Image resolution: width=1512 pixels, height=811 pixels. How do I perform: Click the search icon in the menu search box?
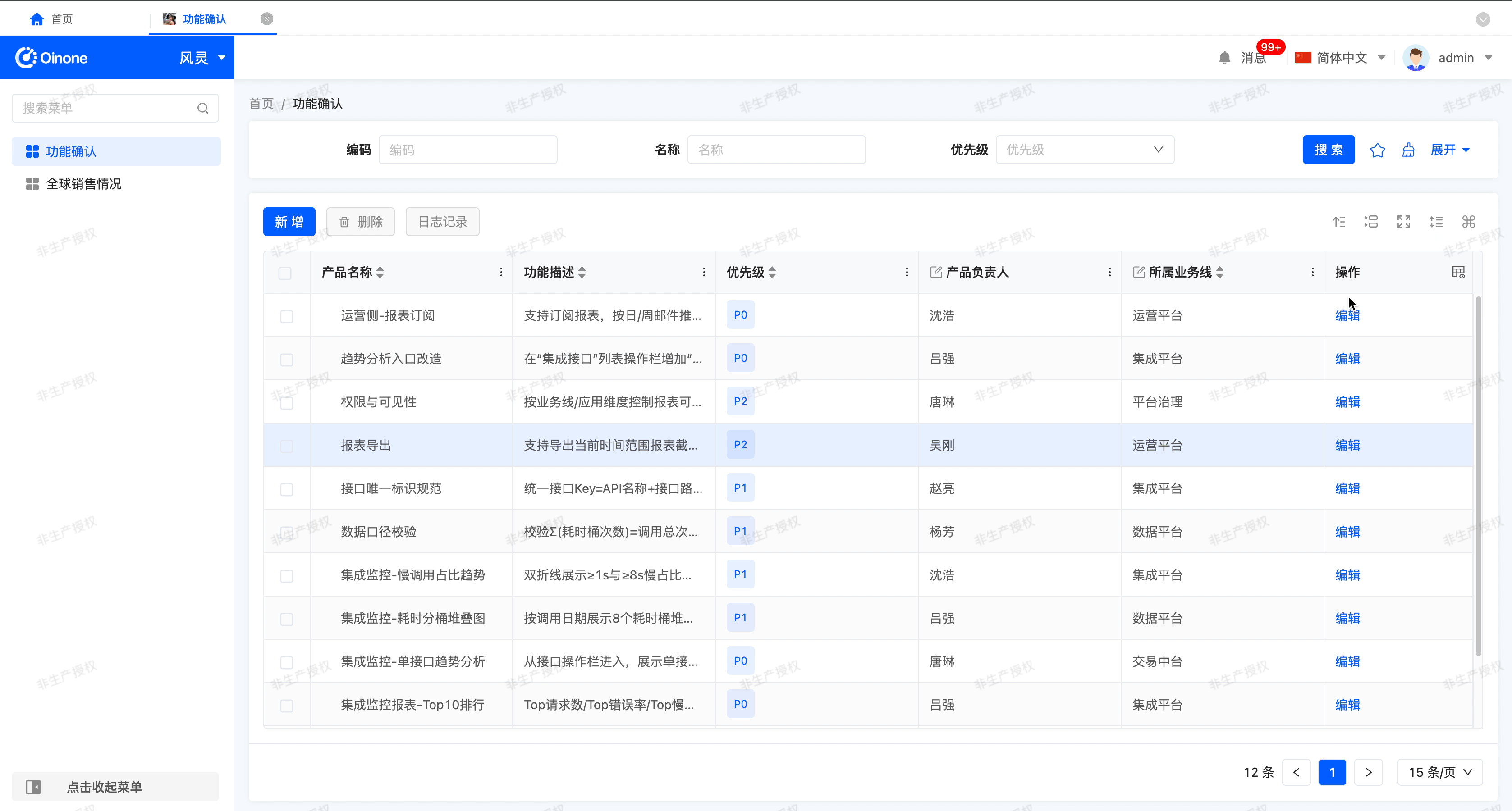(x=202, y=109)
